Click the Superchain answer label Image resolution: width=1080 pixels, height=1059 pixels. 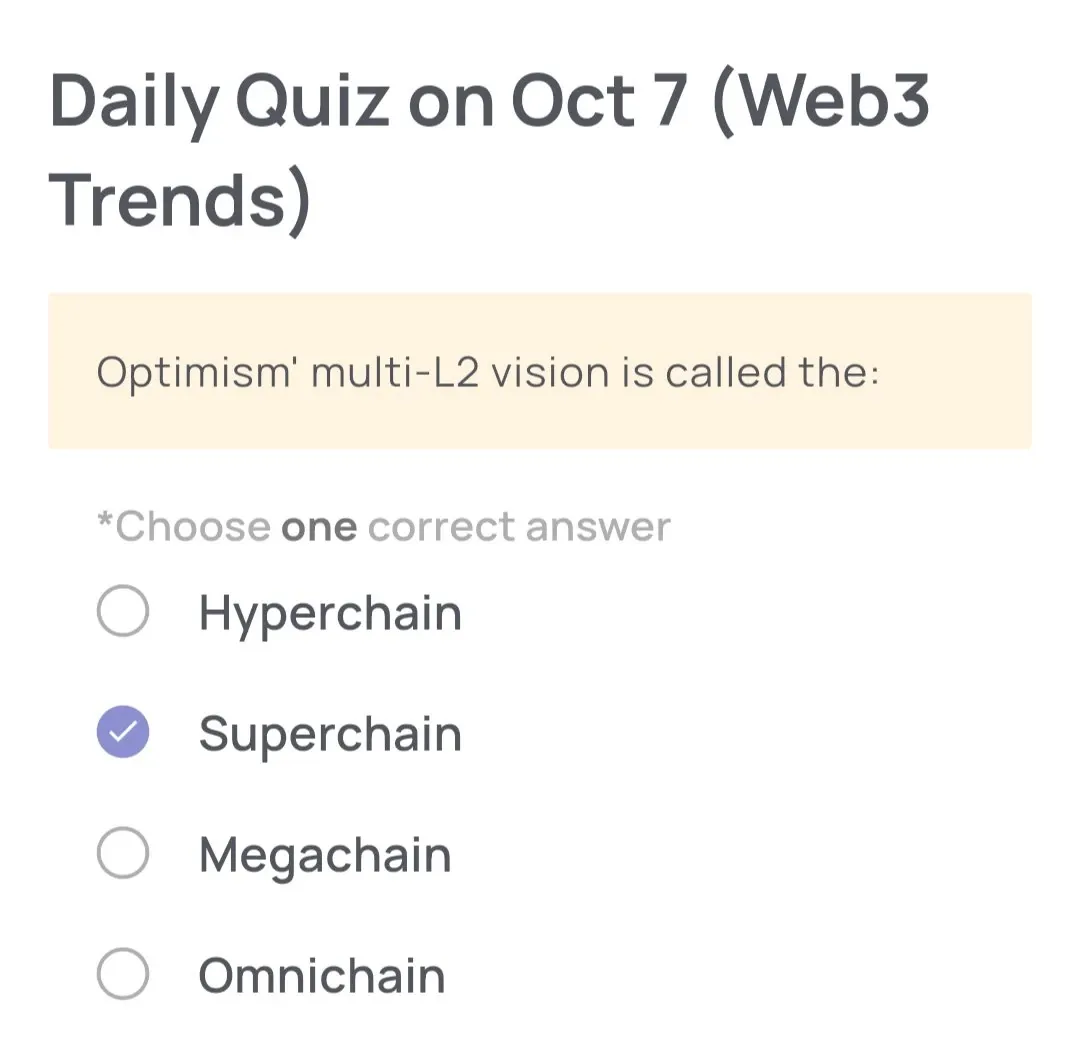tap(330, 734)
